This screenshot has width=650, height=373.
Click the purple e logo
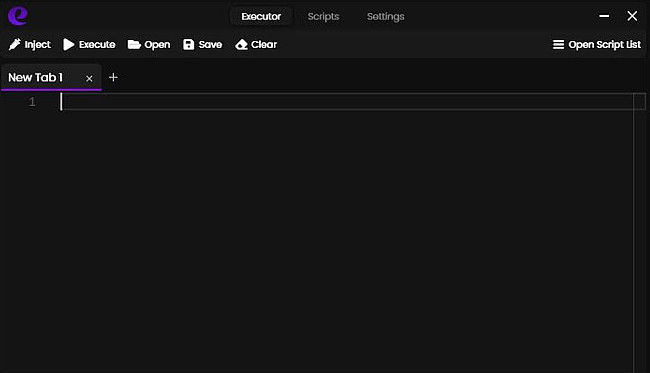(x=18, y=16)
